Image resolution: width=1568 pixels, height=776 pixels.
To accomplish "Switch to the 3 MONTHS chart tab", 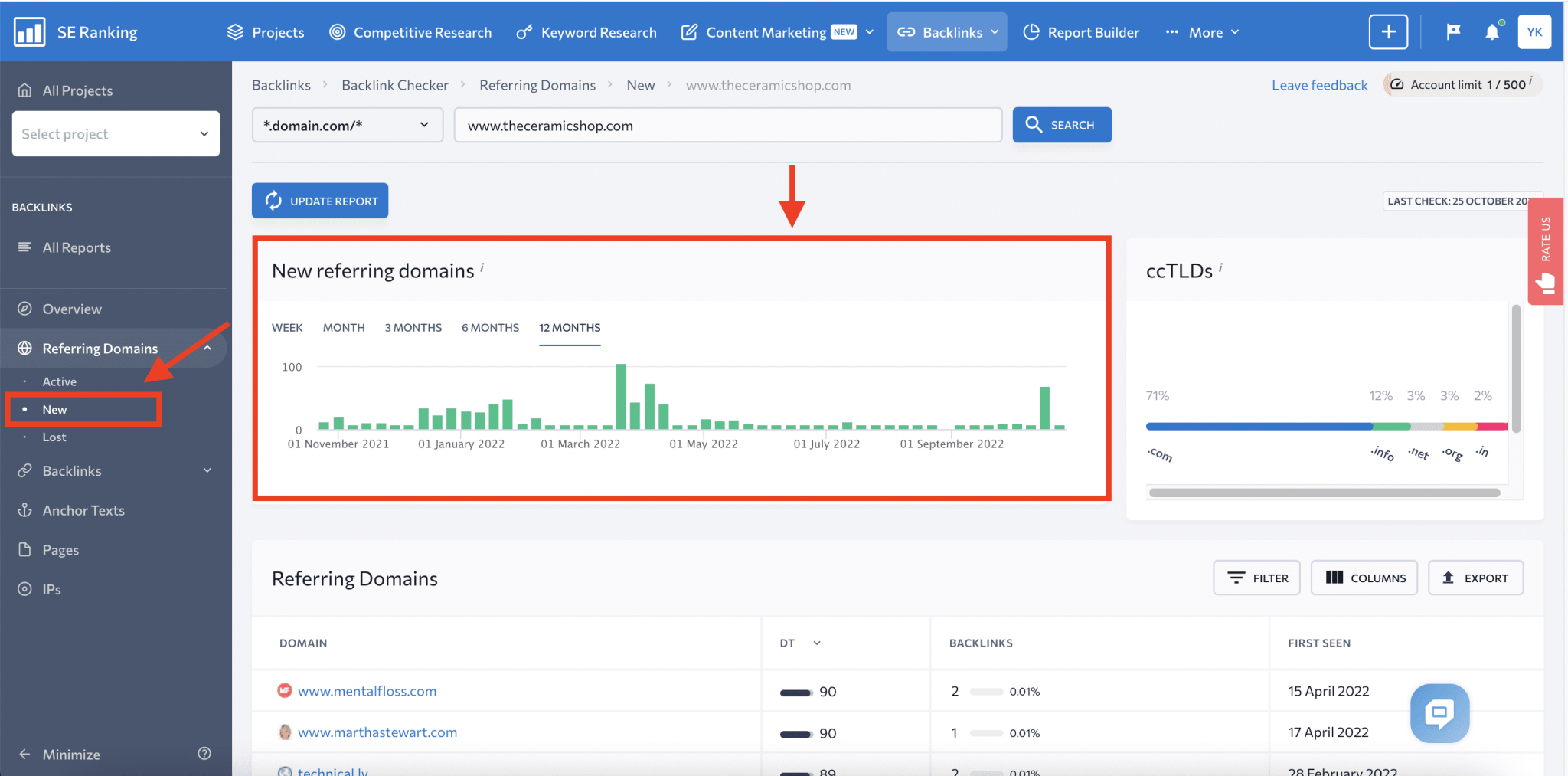I will click(x=413, y=327).
